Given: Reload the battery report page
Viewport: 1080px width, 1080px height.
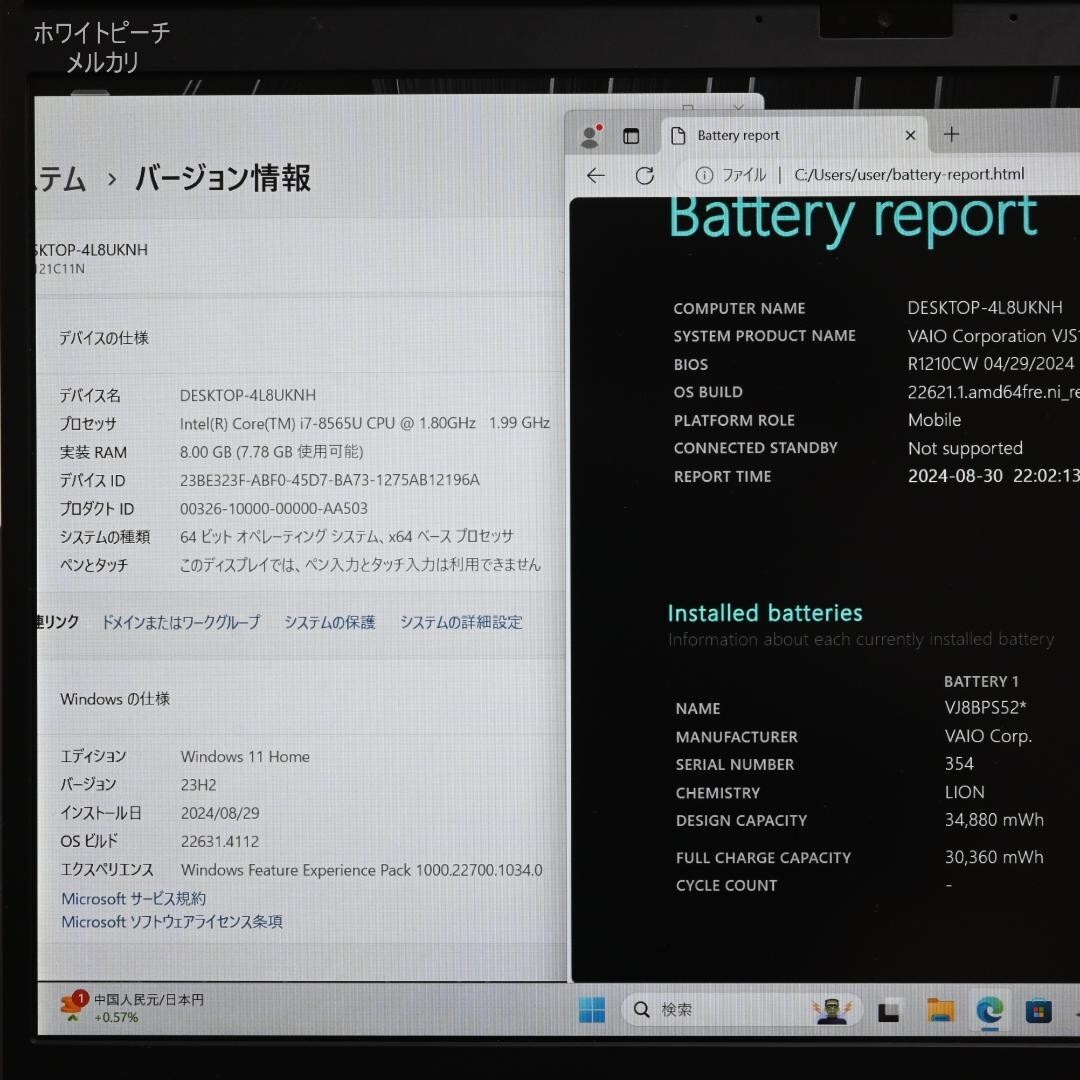Looking at the screenshot, I should coord(645,176).
